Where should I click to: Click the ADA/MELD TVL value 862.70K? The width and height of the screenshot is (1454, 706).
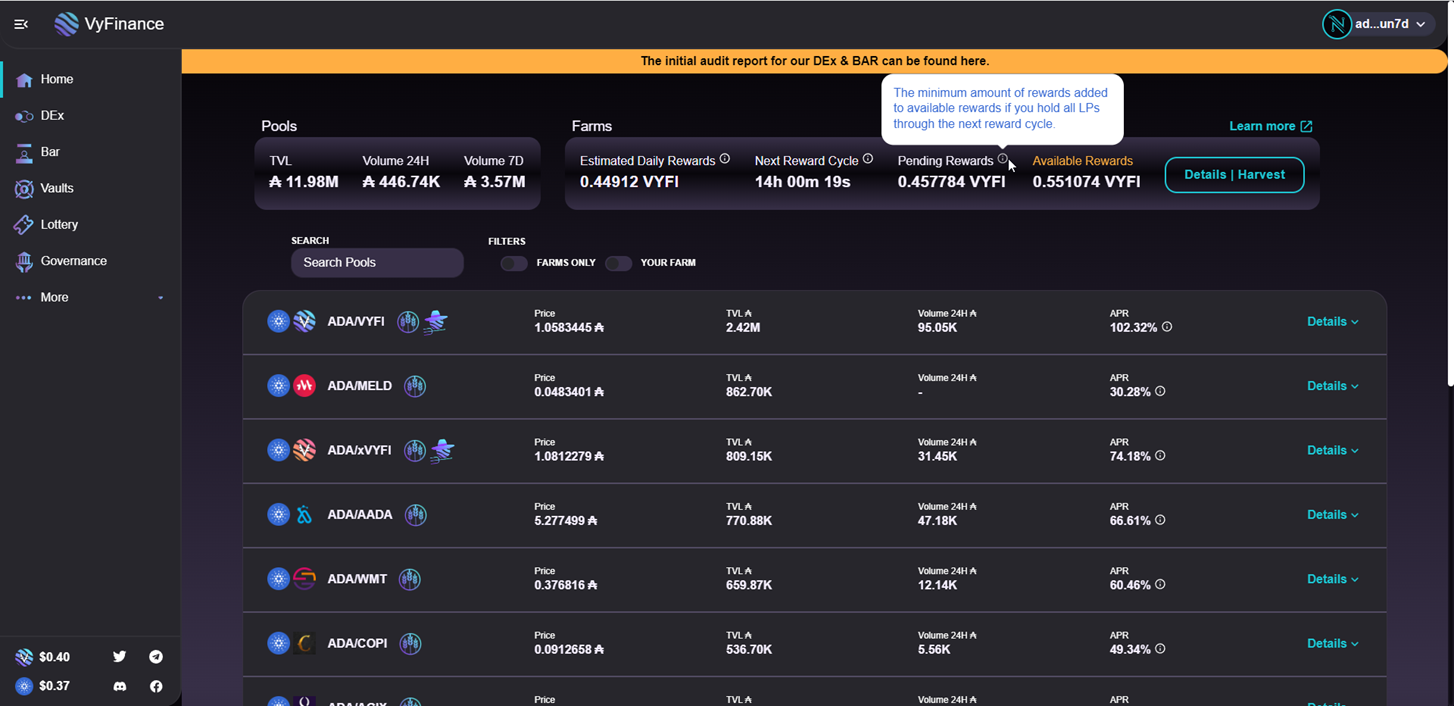tap(749, 392)
